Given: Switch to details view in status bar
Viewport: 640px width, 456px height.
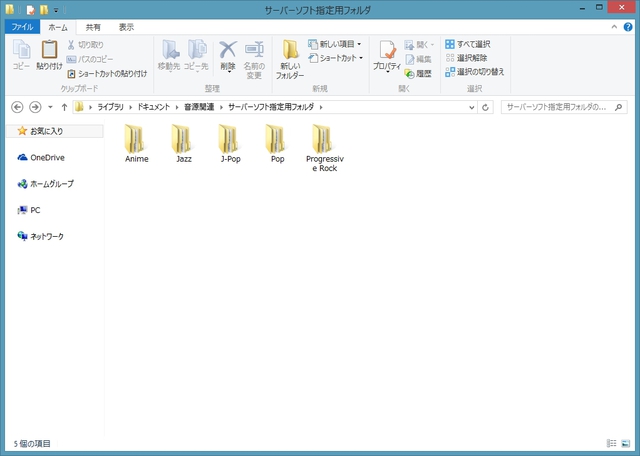Looking at the screenshot, I should click(611, 443).
